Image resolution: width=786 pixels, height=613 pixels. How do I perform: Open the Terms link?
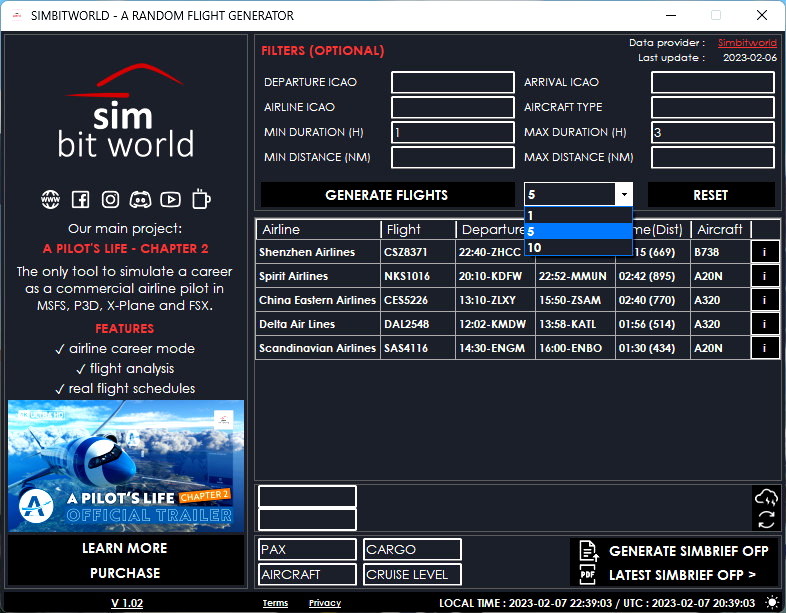tap(275, 603)
